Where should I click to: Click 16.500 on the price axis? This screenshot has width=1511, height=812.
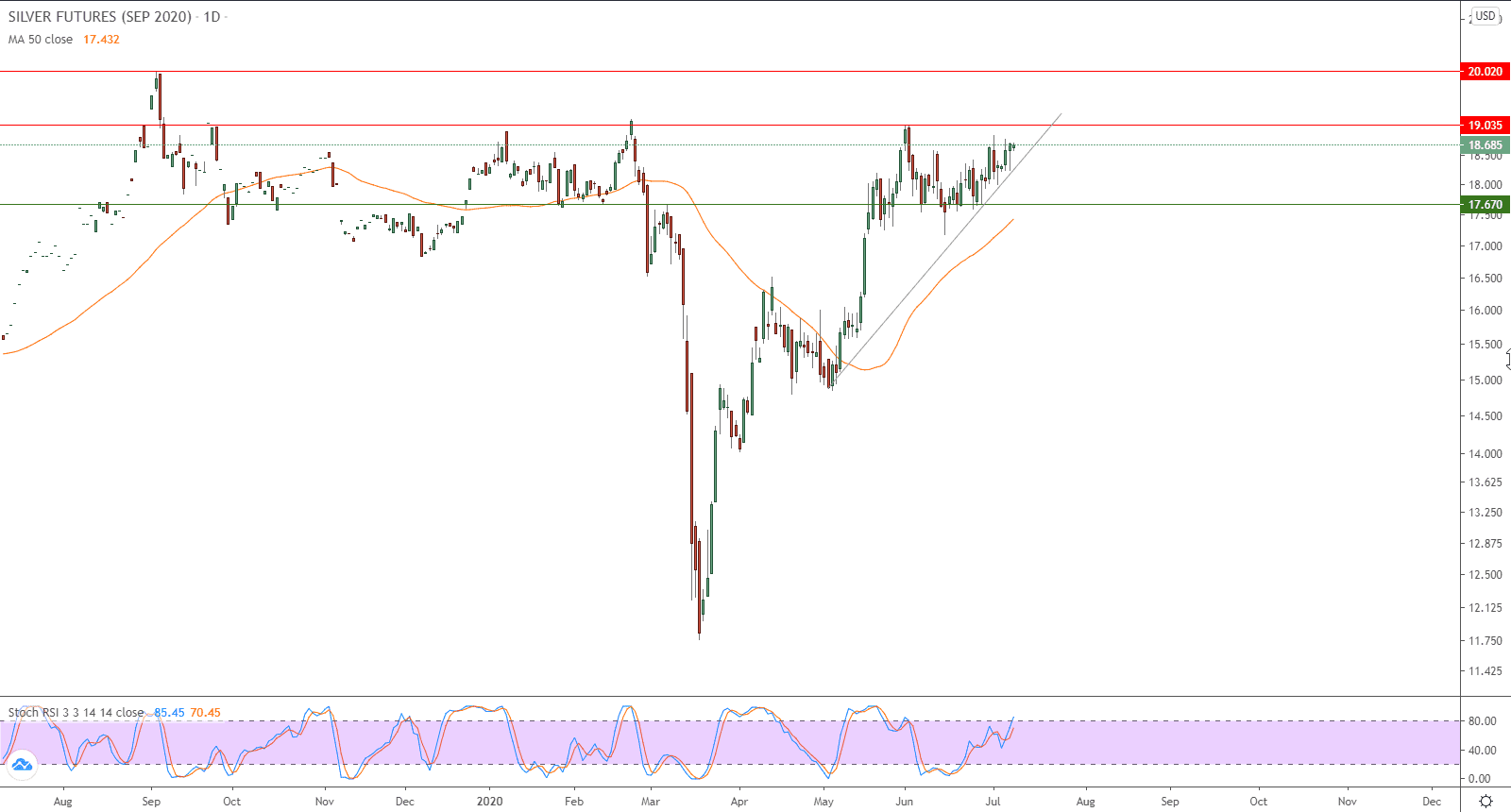(1485, 279)
